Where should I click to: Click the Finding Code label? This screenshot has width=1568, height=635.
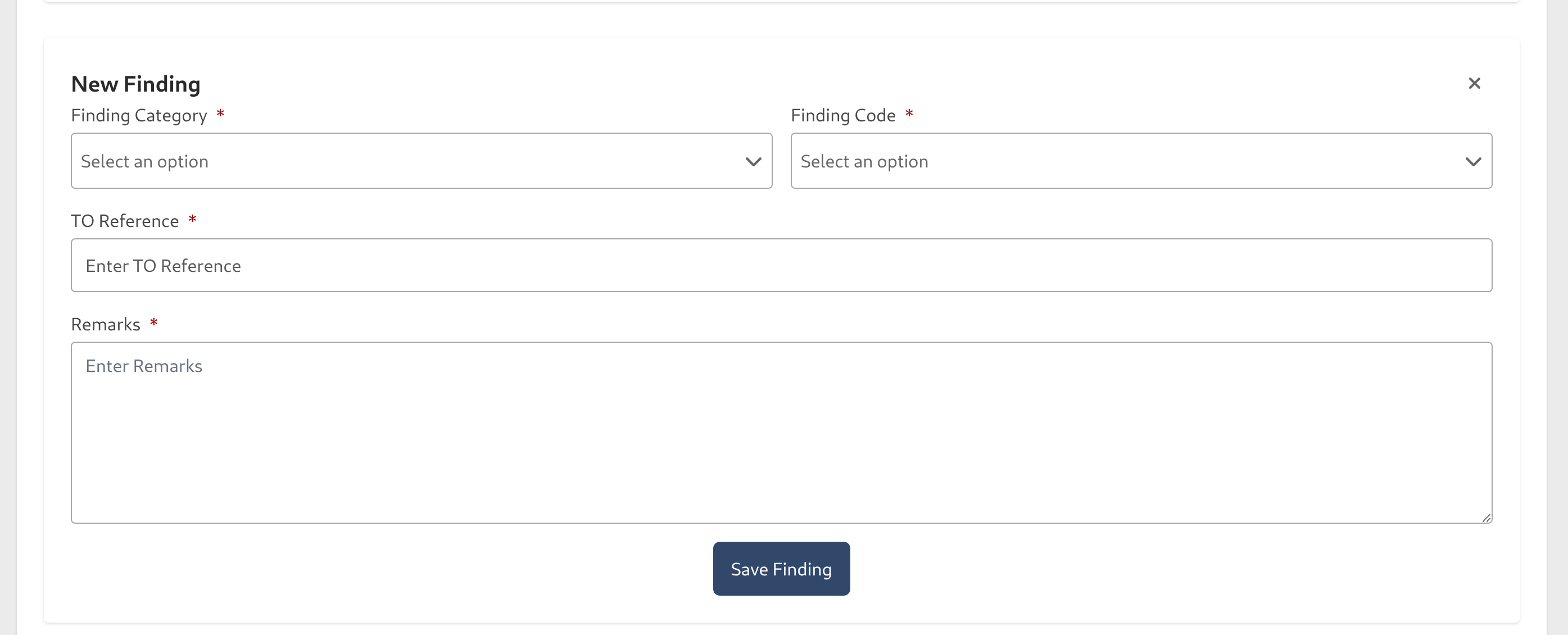(x=842, y=116)
